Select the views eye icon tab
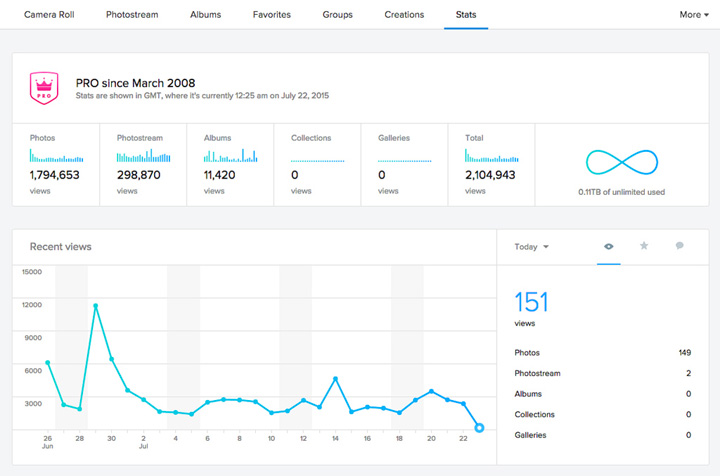Screen dimensions: 720x476 coord(609,246)
